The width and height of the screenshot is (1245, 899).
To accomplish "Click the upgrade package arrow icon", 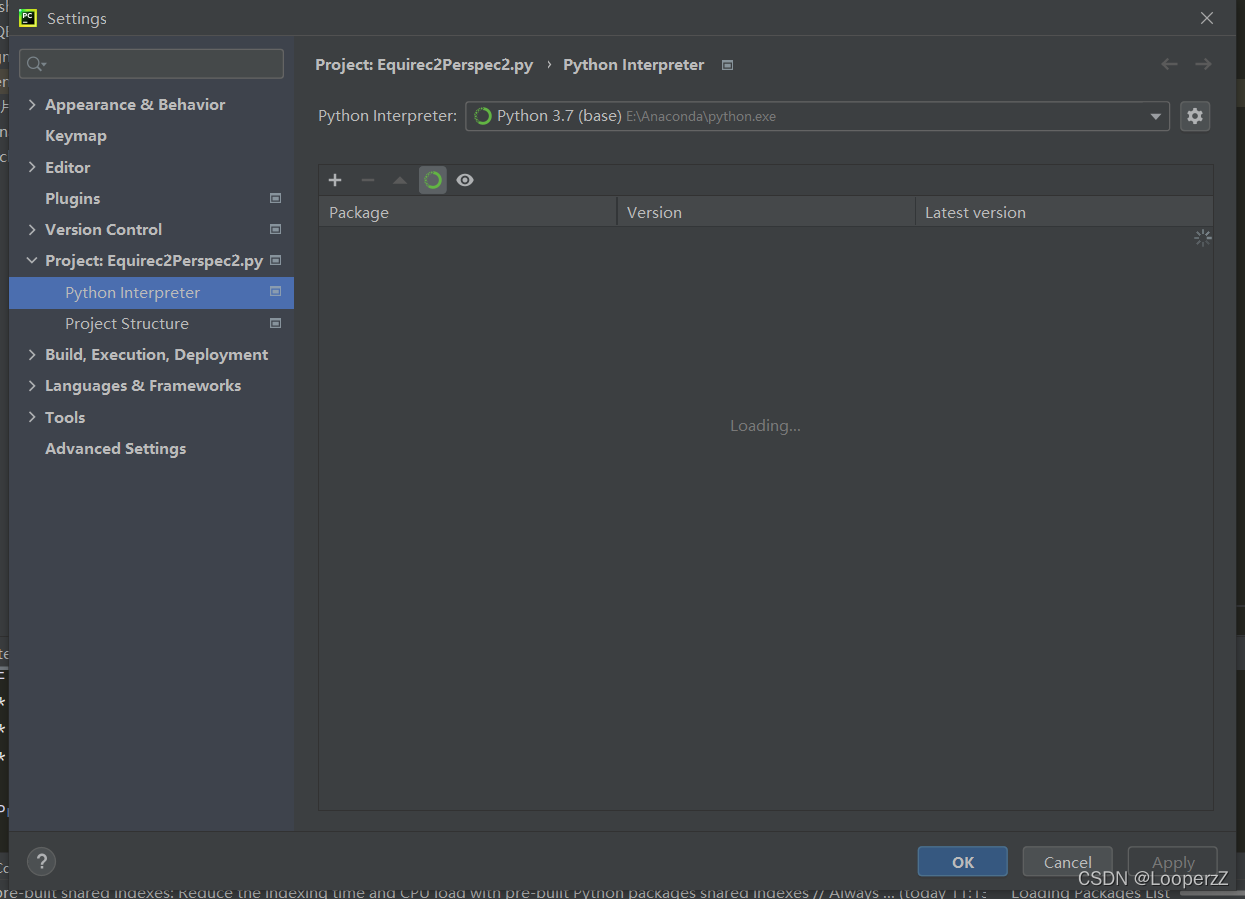I will pyautogui.click(x=400, y=180).
